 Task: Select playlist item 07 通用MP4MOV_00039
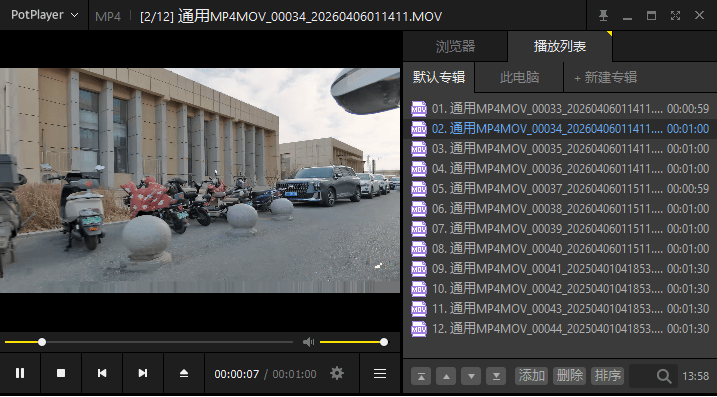560,228
